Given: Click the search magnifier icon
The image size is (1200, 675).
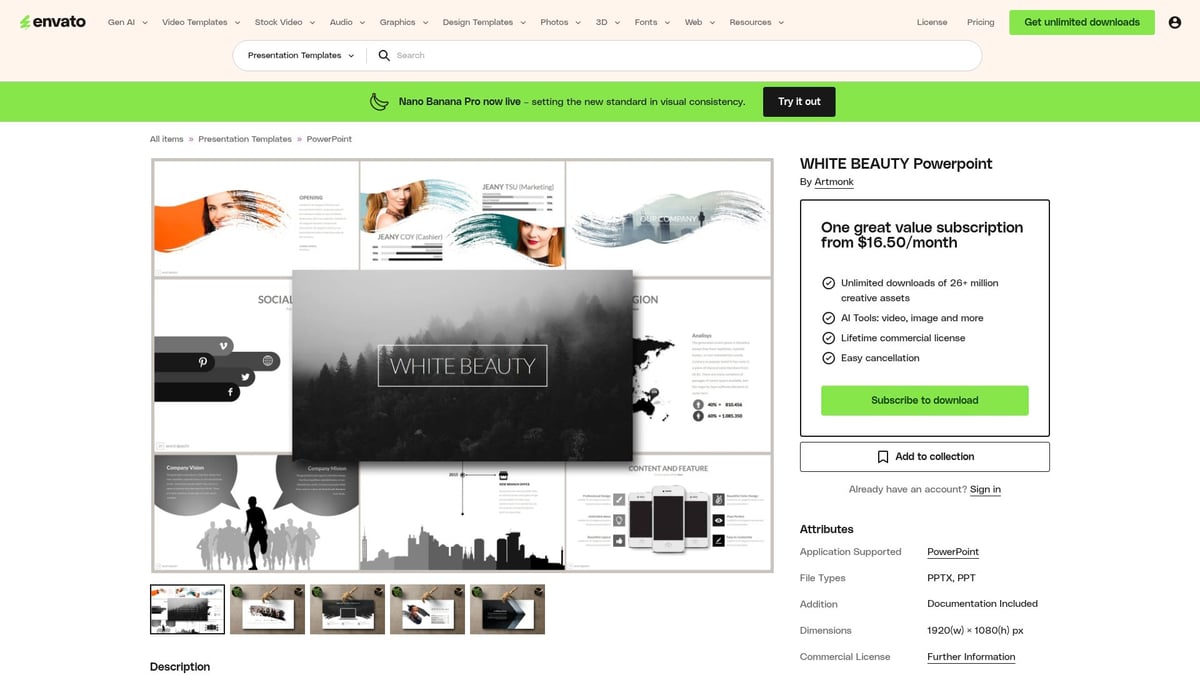Looking at the screenshot, I should pos(385,55).
